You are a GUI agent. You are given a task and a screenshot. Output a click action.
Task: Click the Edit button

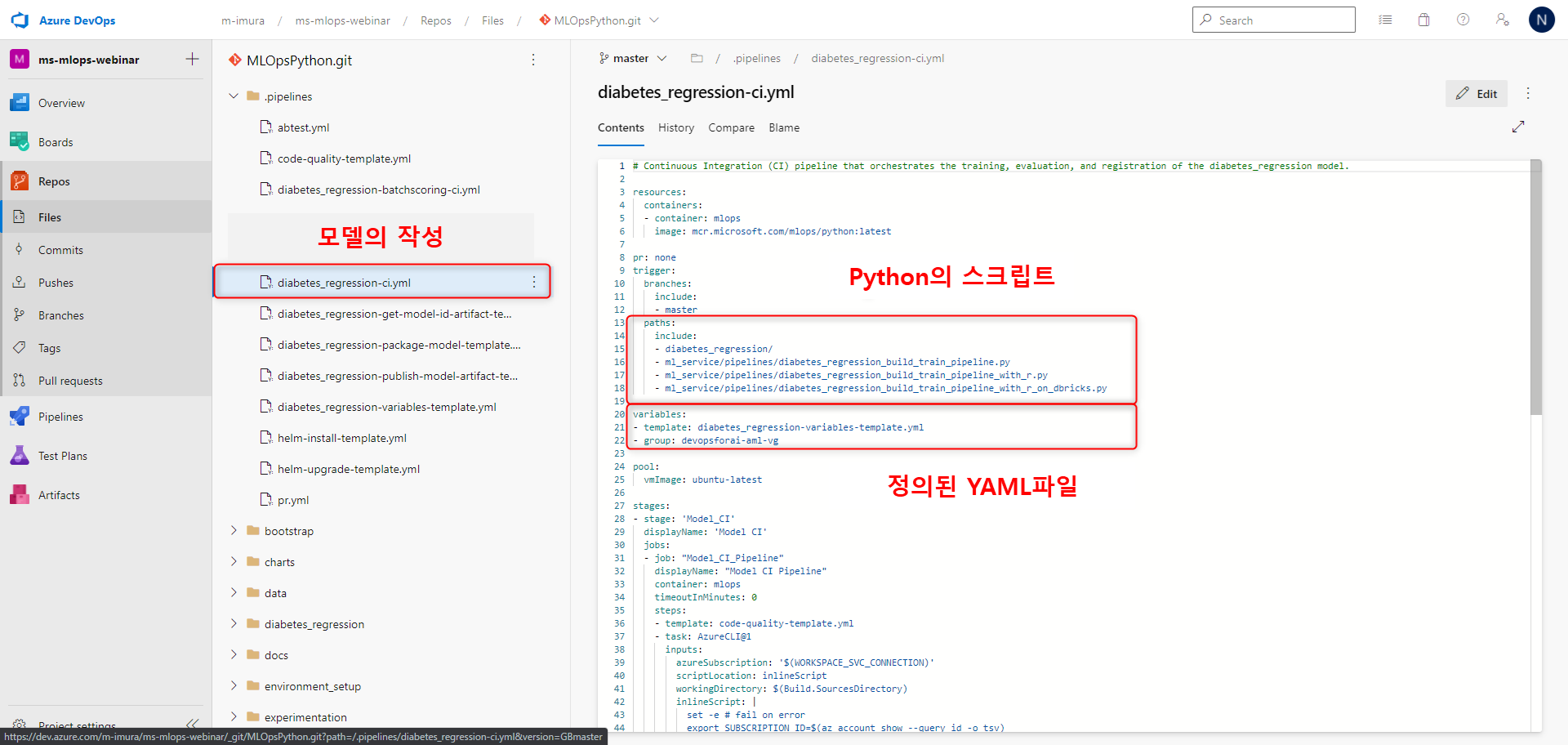click(1477, 93)
